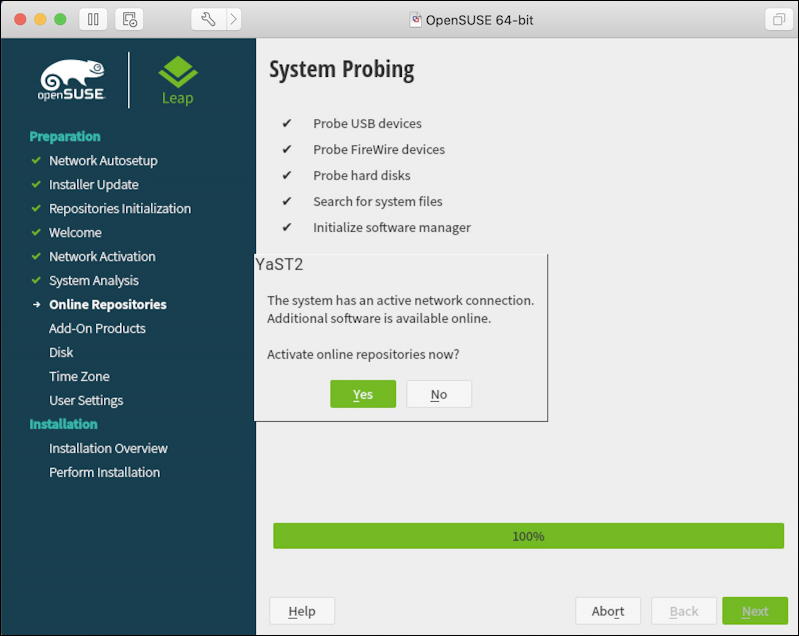Click the VM document icon in title
The width and height of the screenshot is (799, 636).
[416, 20]
